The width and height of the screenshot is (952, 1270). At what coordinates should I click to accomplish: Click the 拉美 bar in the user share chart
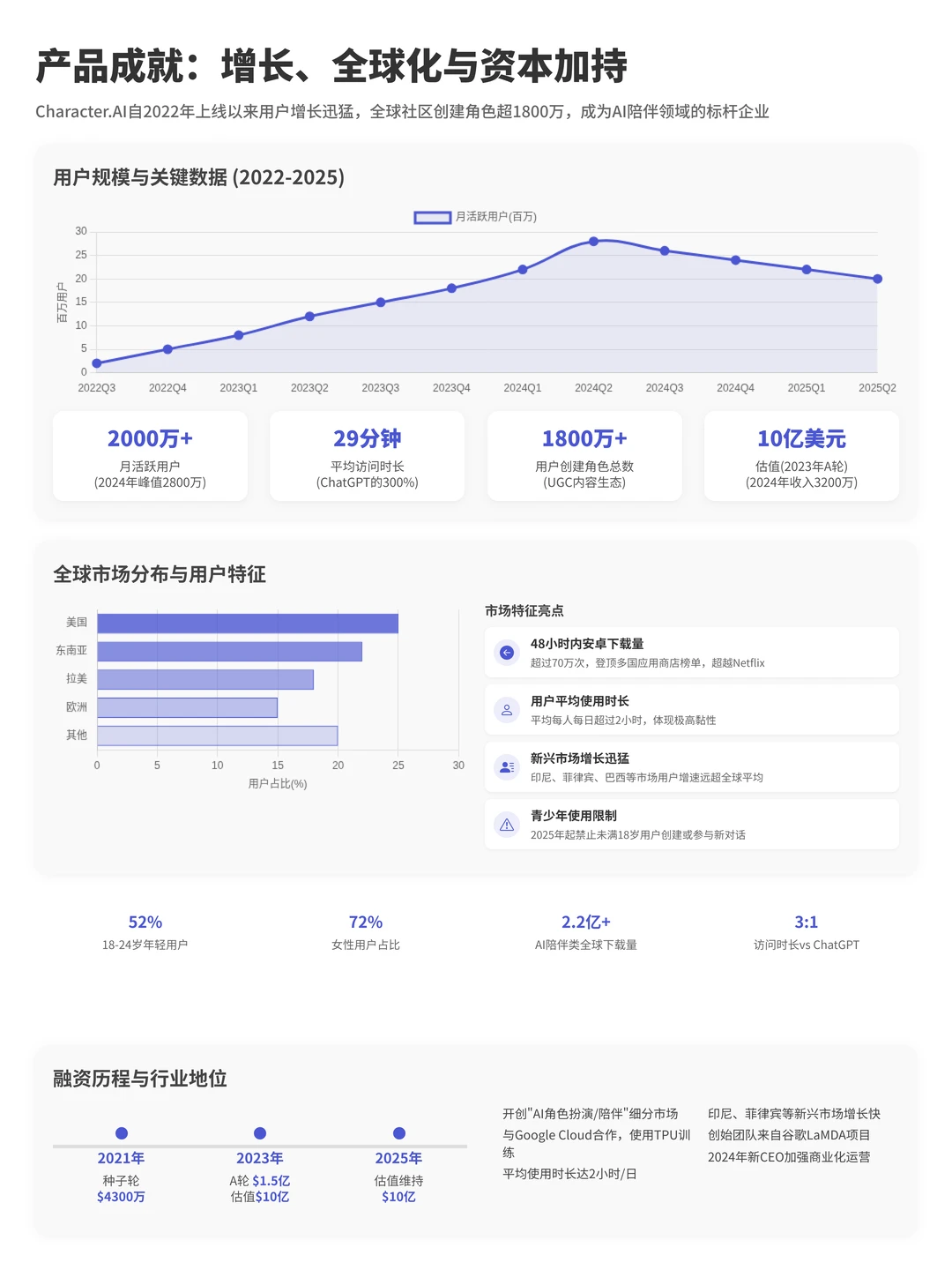click(x=205, y=680)
